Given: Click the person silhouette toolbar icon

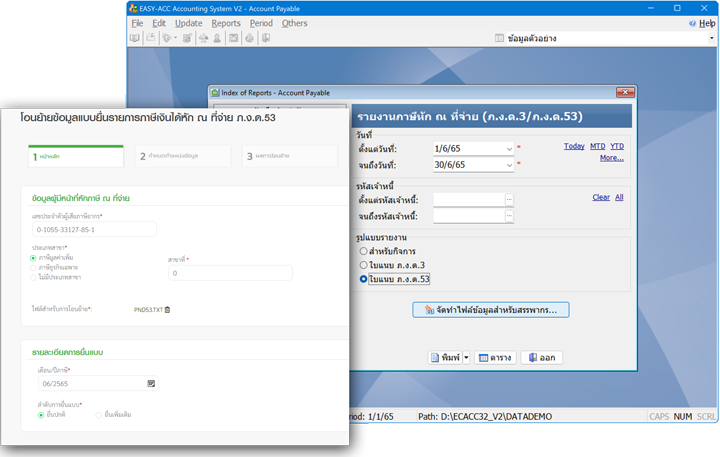Looking at the screenshot, I should pos(217,38).
